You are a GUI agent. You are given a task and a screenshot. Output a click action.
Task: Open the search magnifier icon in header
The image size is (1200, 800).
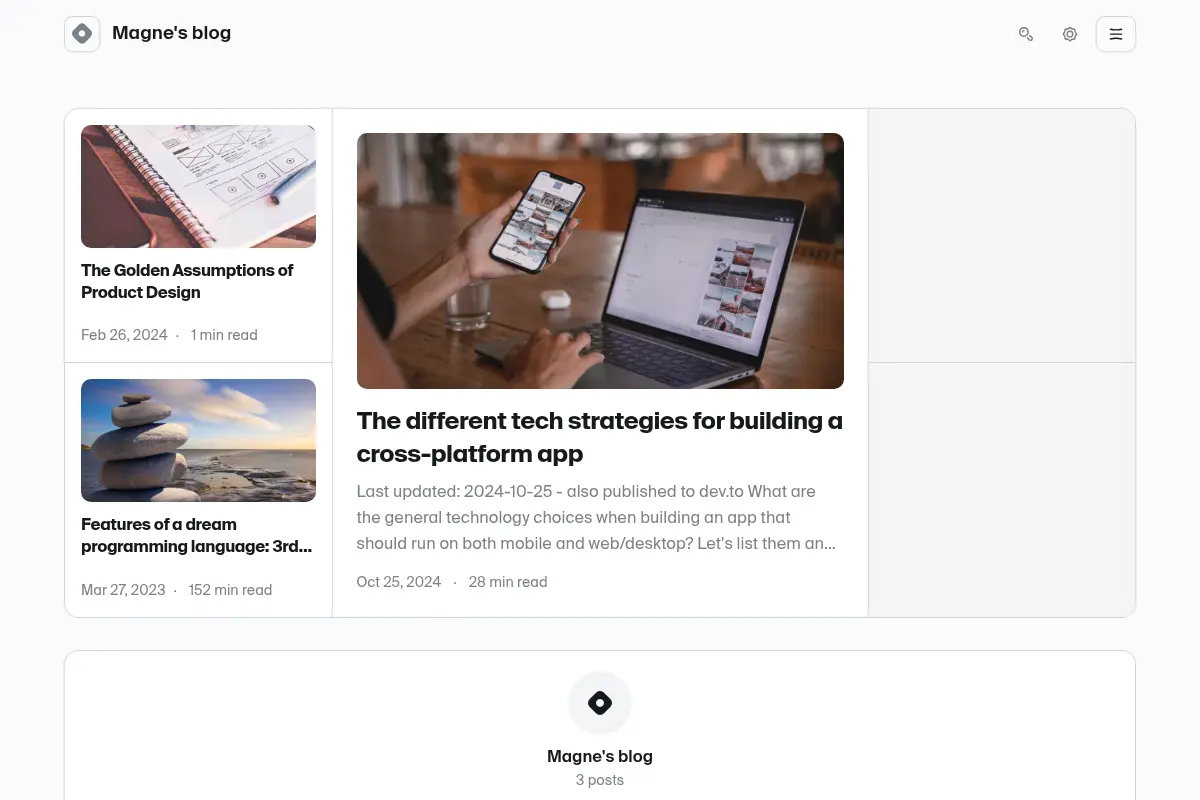click(1026, 34)
